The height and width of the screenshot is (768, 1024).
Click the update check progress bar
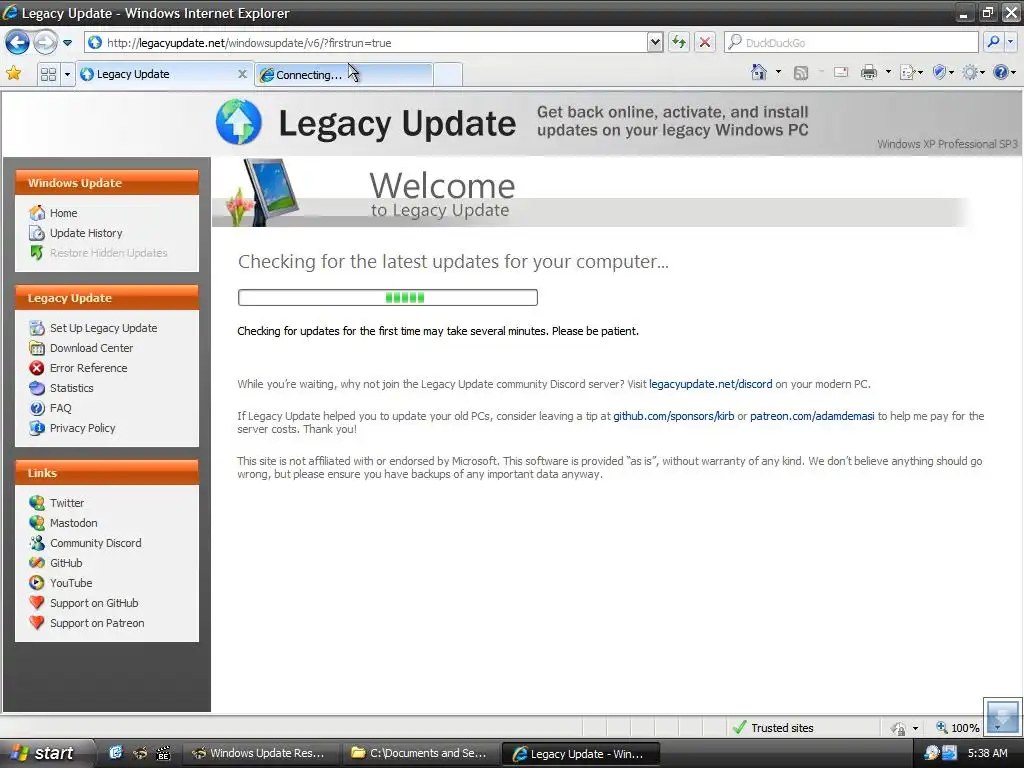[x=388, y=298]
